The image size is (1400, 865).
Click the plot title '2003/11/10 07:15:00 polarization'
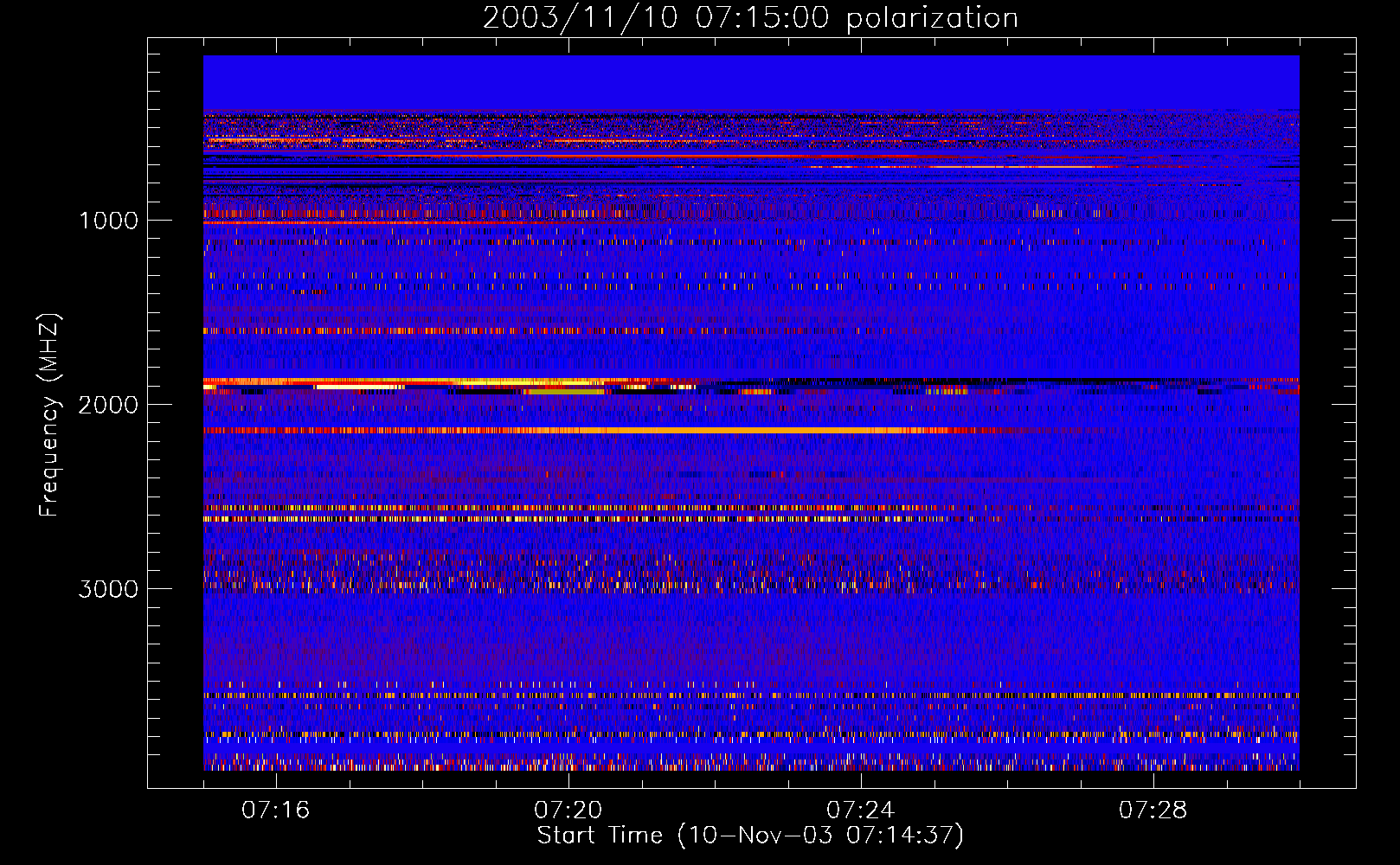coord(750,18)
